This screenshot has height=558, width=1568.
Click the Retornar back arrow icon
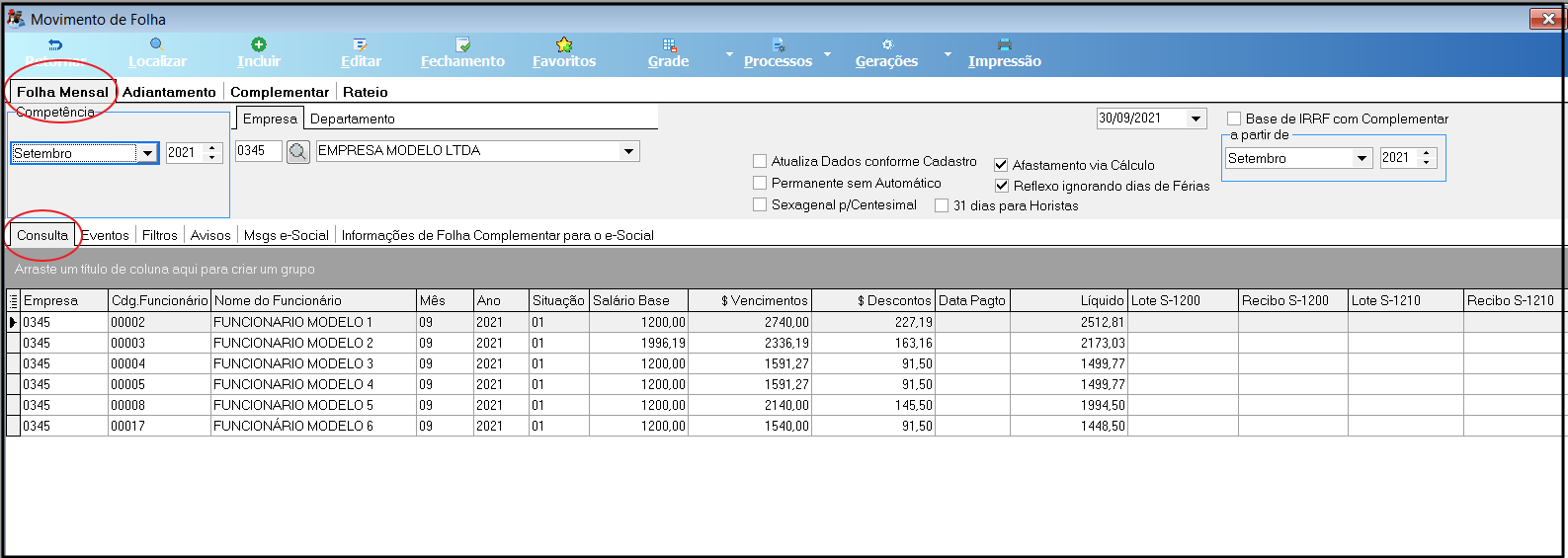coord(55,44)
